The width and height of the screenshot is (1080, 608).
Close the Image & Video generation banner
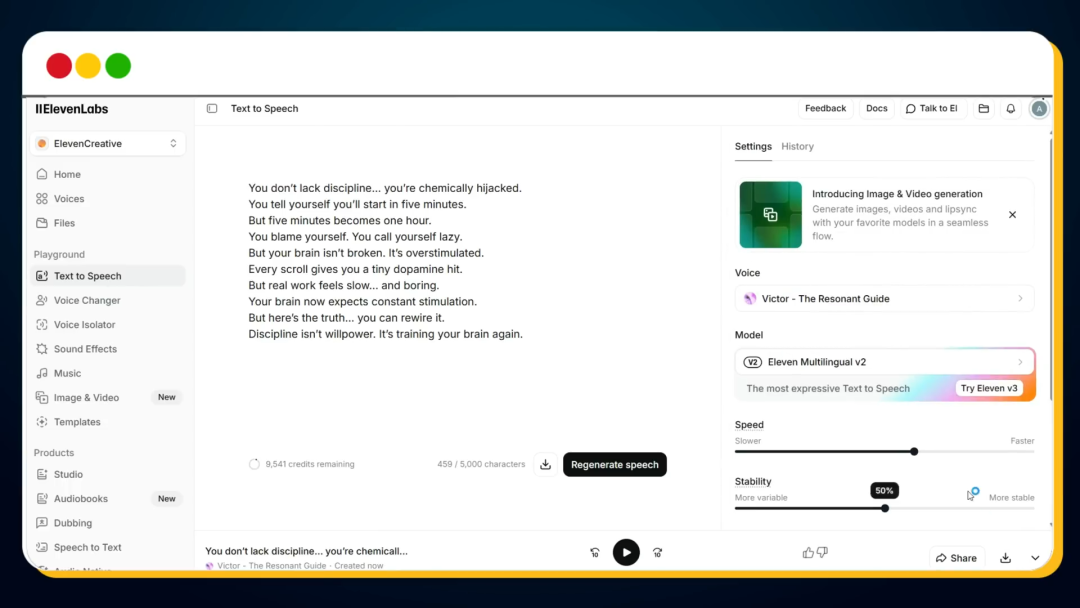[x=1012, y=215]
